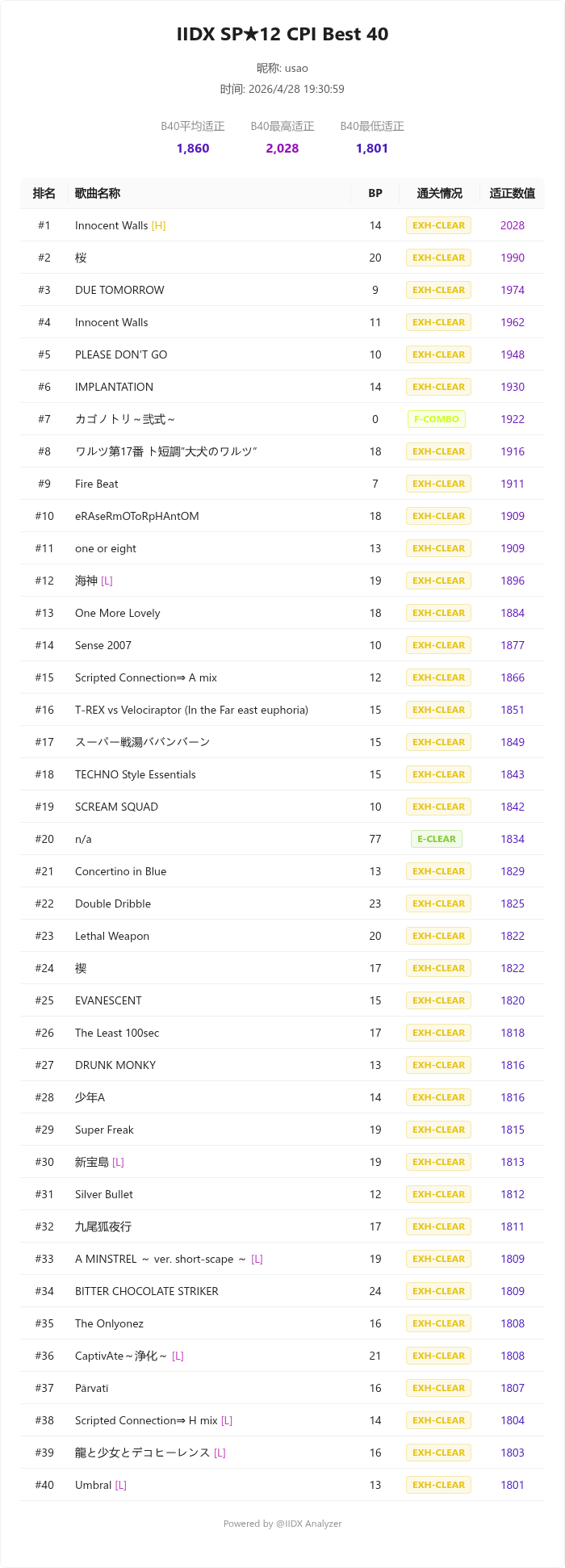Viewport: 565px width, 1568px height.
Task: Select the song title DUE TOMORROW
Action: (119, 290)
